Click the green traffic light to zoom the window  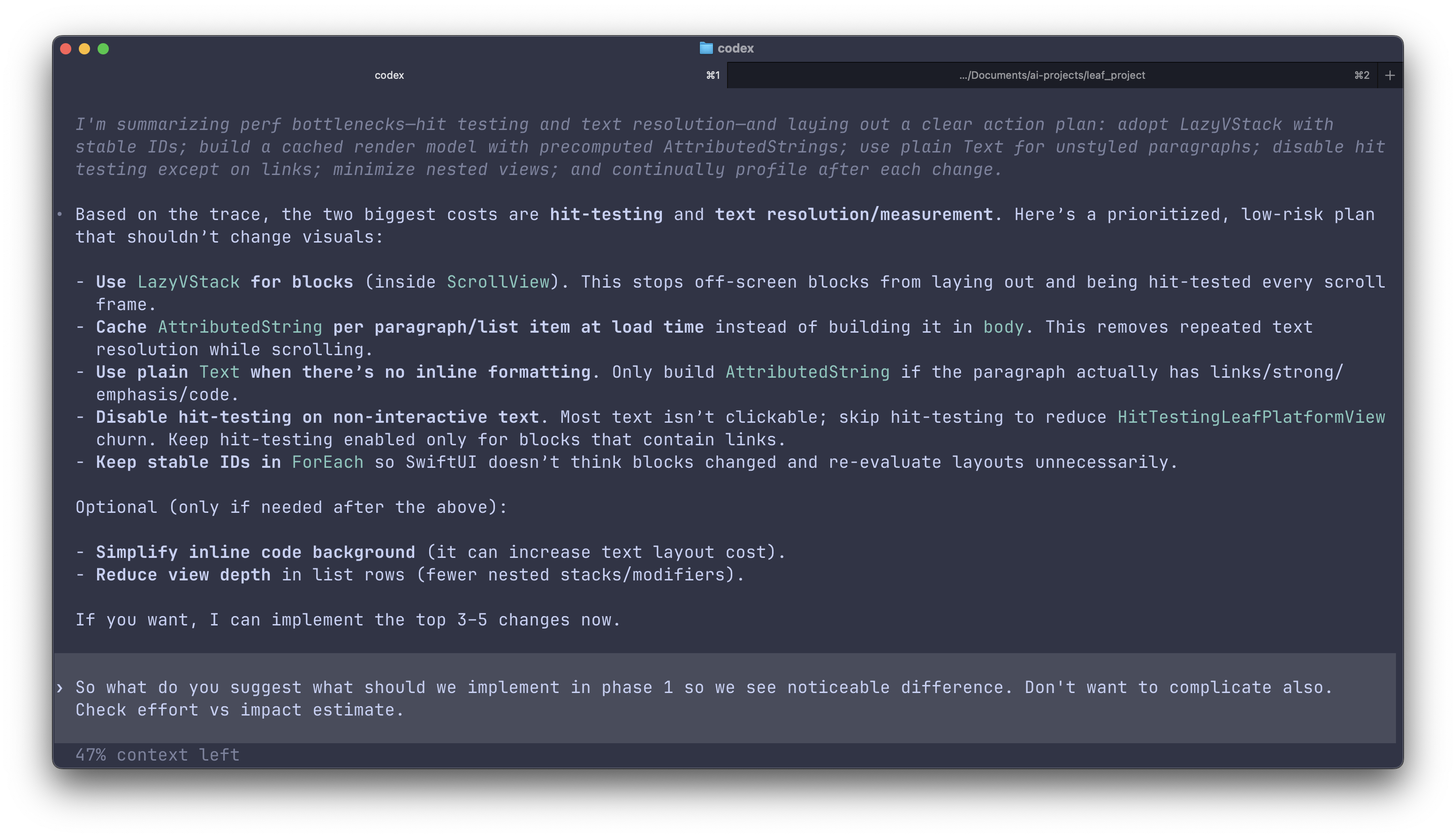[104, 49]
